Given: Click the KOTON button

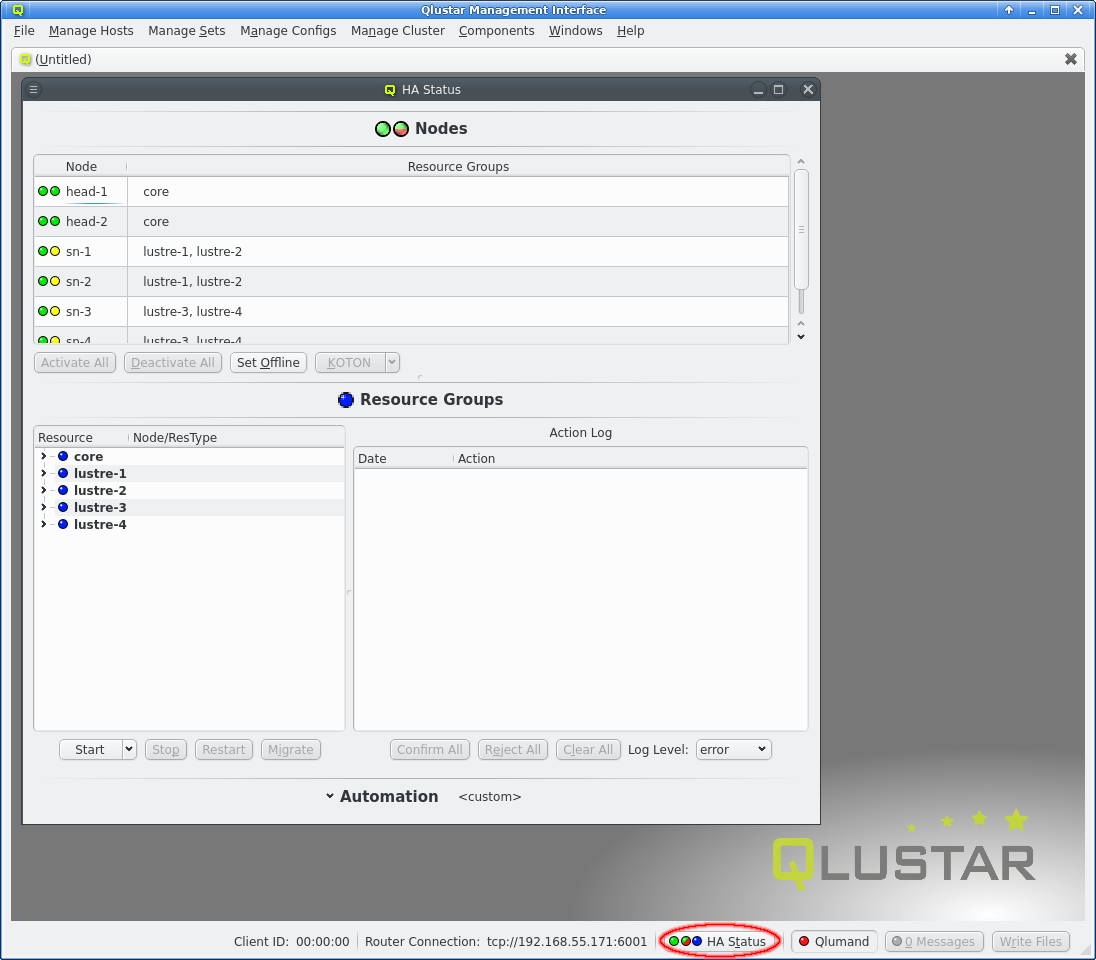Looking at the screenshot, I should [349, 362].
